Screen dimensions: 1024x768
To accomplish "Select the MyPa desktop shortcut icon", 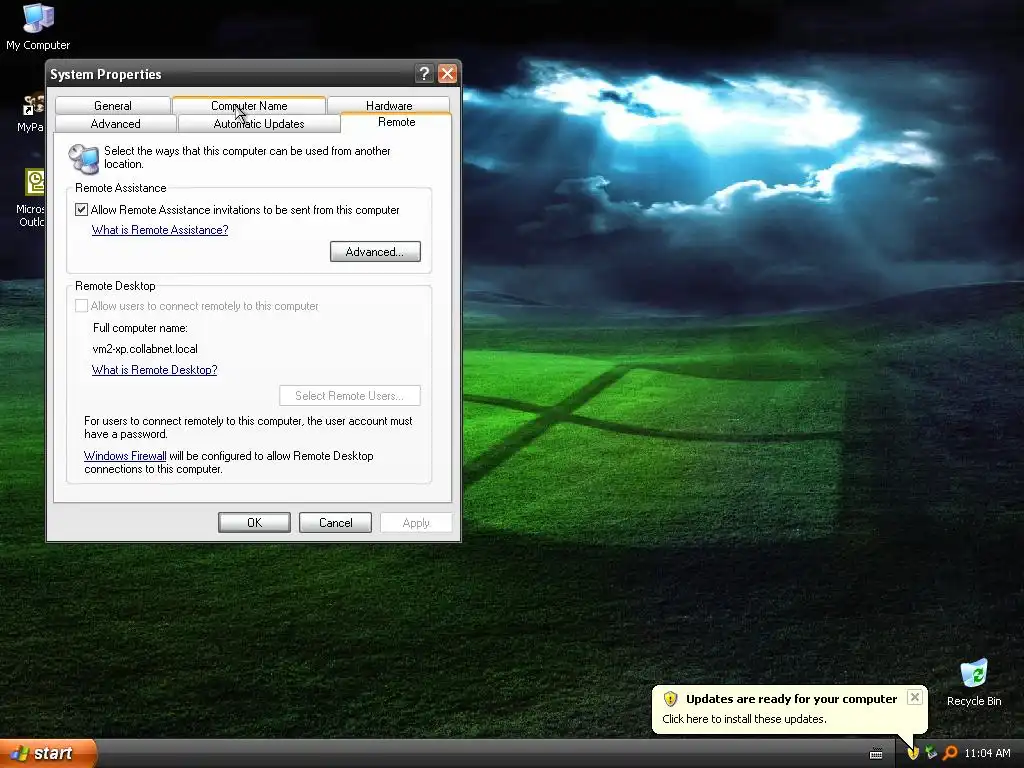I will pyautogui.click(x=31, y=112).
